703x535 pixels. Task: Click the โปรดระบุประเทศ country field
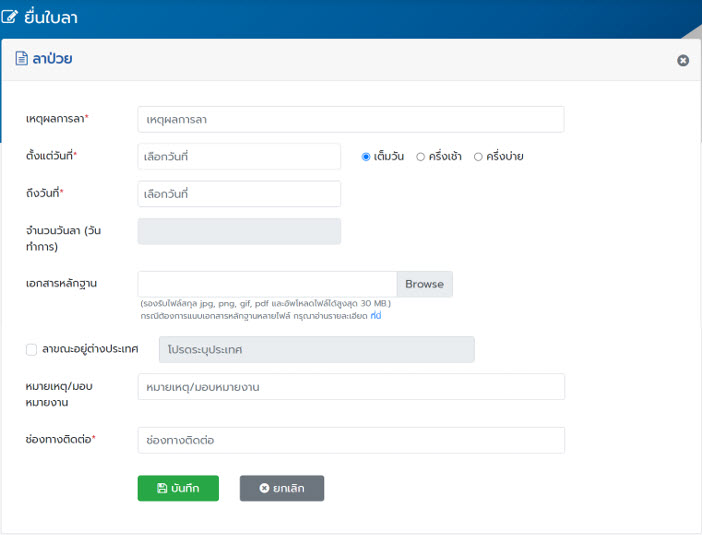tap(316, 350)
